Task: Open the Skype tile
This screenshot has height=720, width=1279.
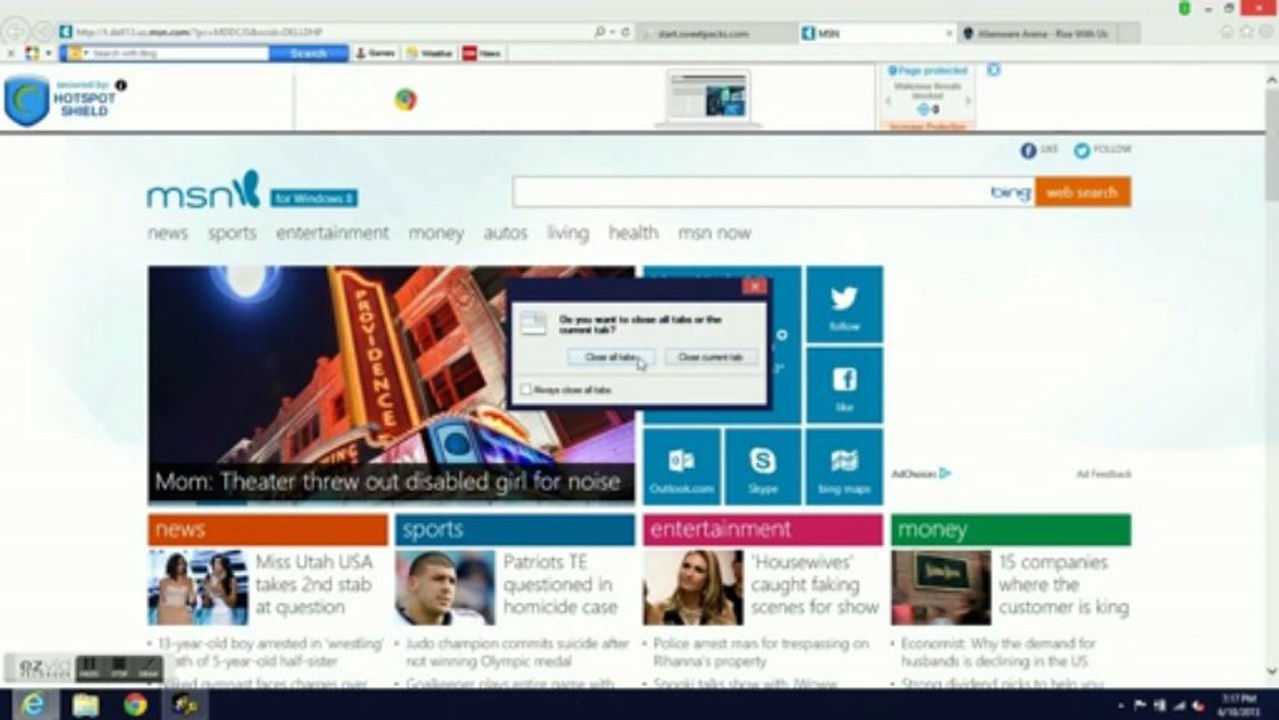Action: coord(763,466)
